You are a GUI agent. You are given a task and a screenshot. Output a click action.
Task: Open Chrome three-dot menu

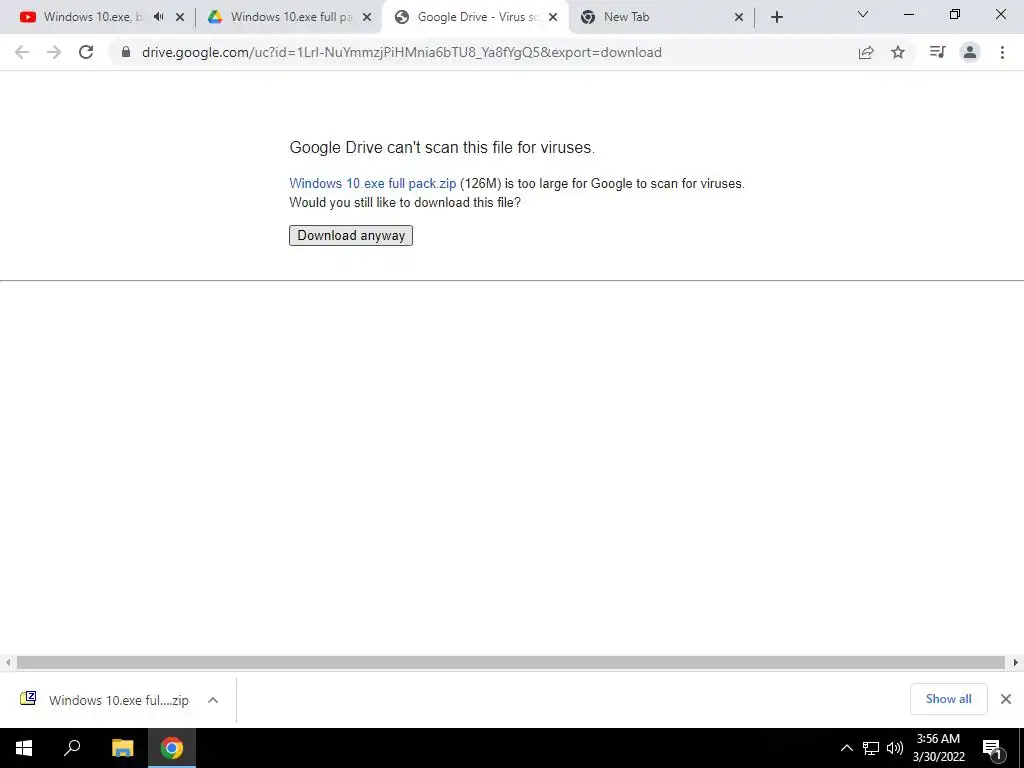click(1002, 52)
